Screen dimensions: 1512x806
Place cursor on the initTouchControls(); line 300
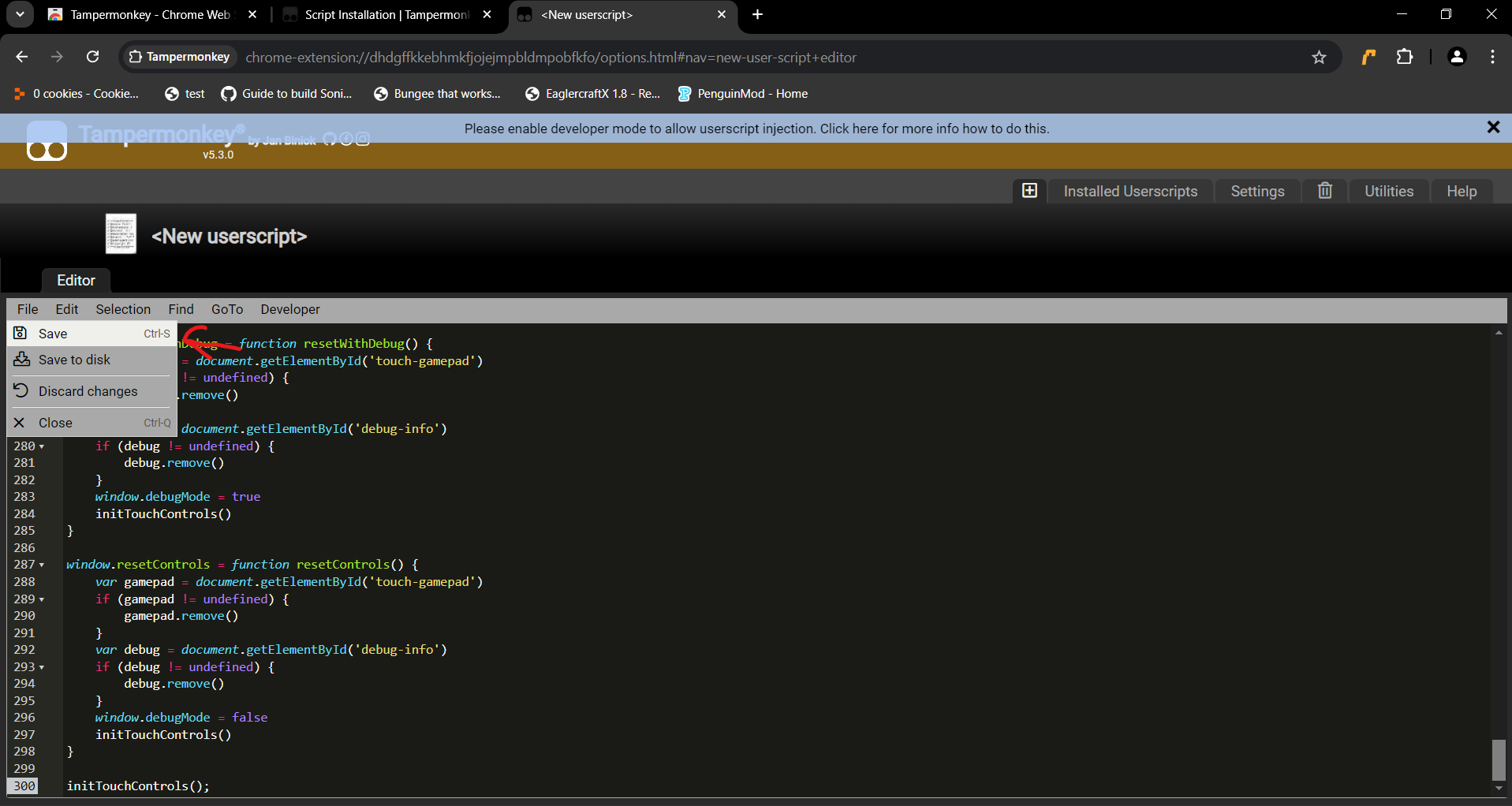pos(138,786)
